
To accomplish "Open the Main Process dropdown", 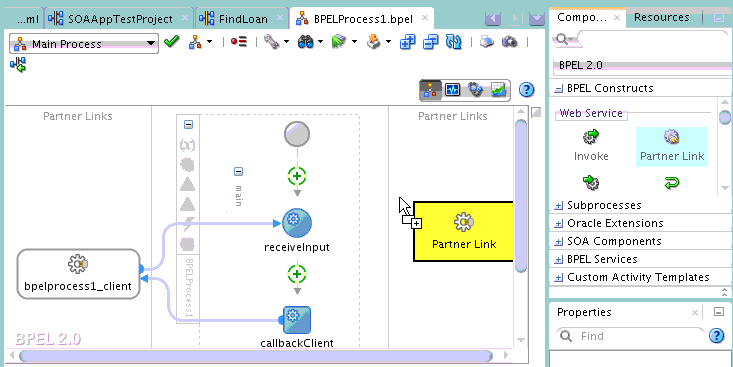I will click(84, 44).
